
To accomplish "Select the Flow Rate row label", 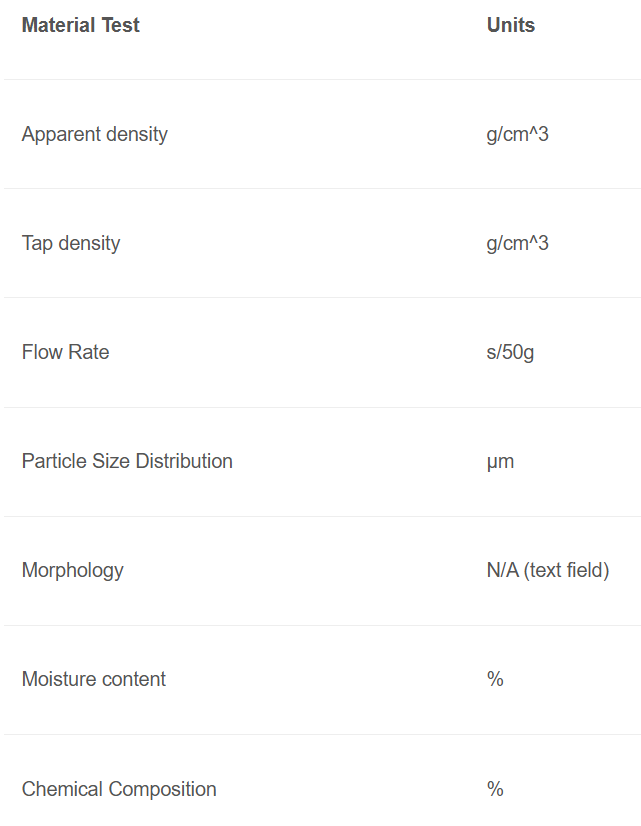I will pyautogui.click(x=65, y=352).
